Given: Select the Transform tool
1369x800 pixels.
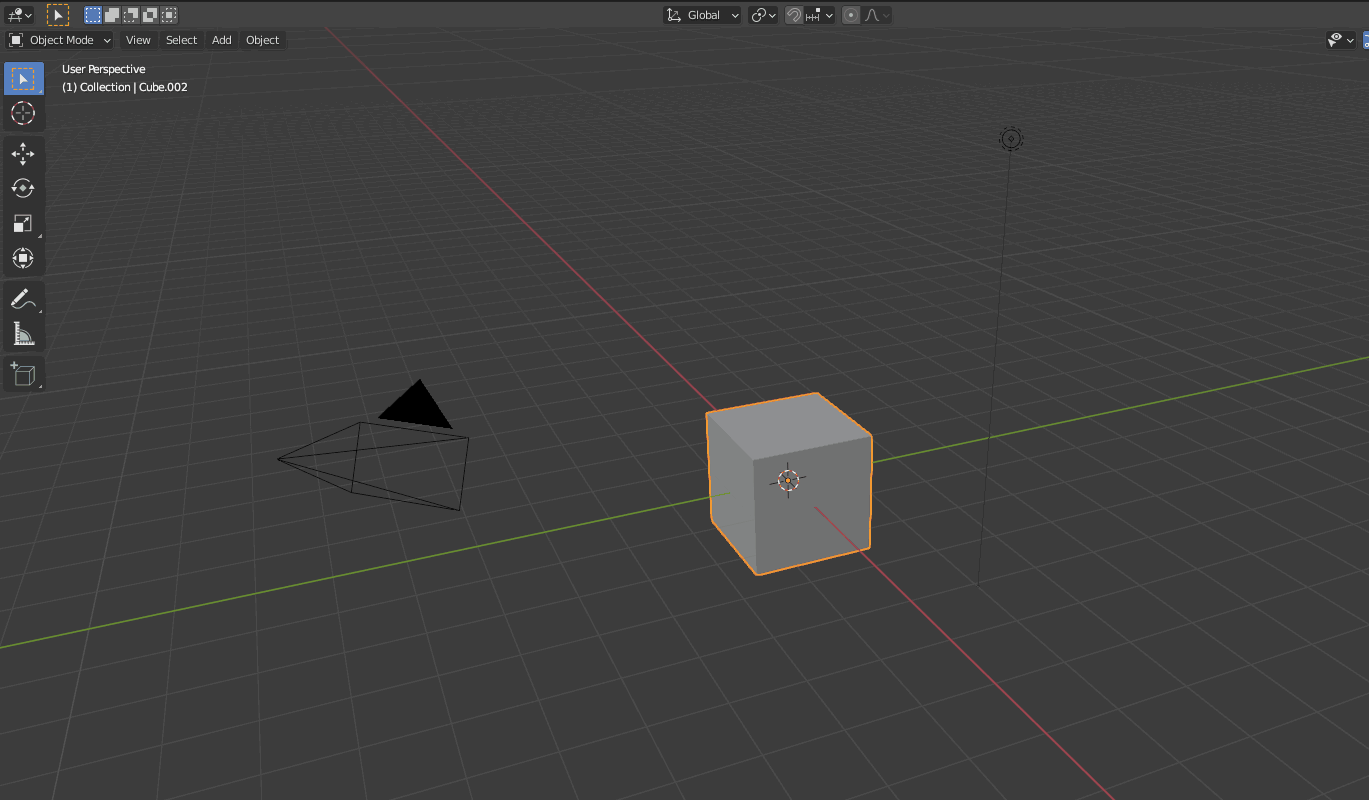Looking at the screenshot, I should click(x=23, y=257).
